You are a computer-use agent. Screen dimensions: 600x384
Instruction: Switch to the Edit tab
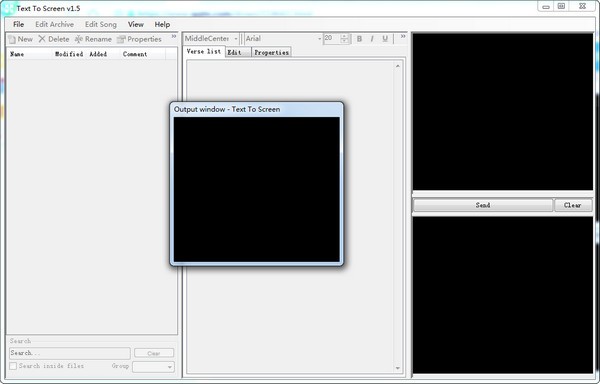coord(238,52)
